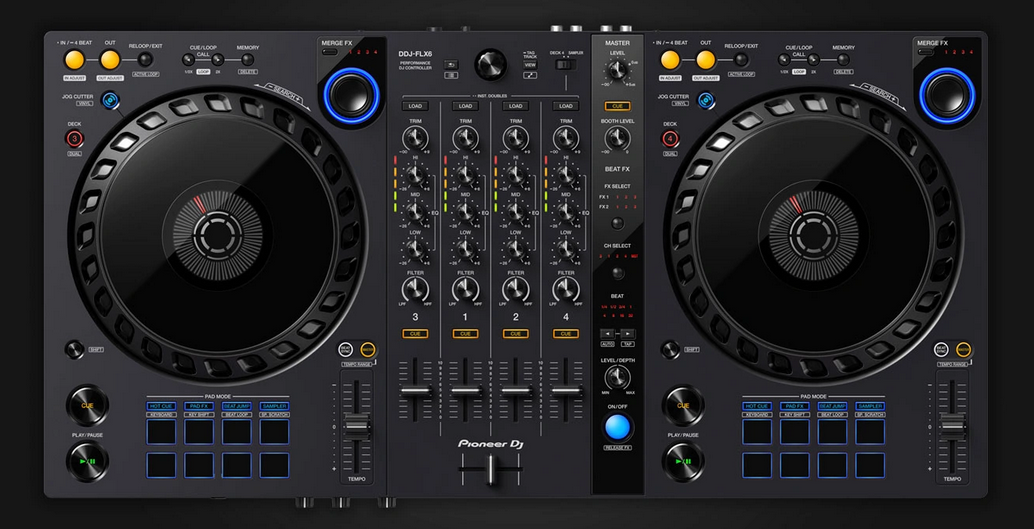
Task: Switch left deck pads to PAD FX mode
Action: [x=199, y=406]
